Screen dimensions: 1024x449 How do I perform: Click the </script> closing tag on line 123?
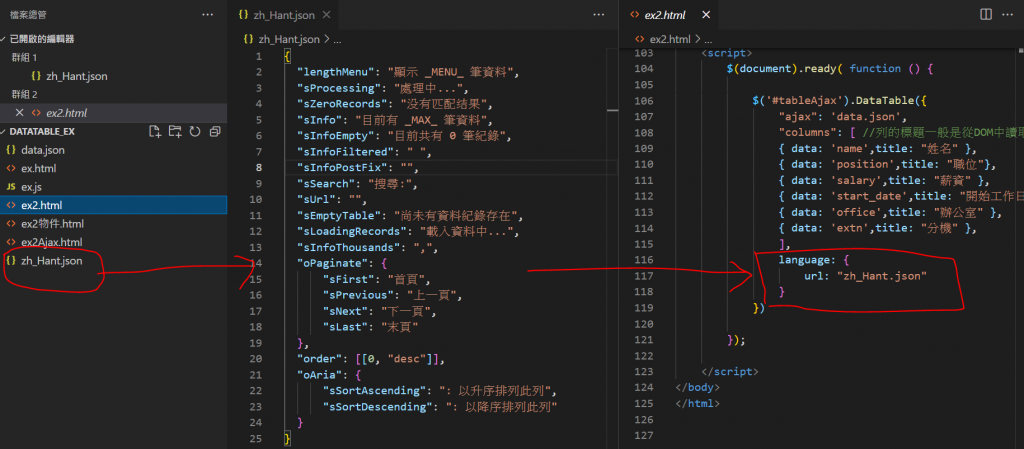(729, 371)
